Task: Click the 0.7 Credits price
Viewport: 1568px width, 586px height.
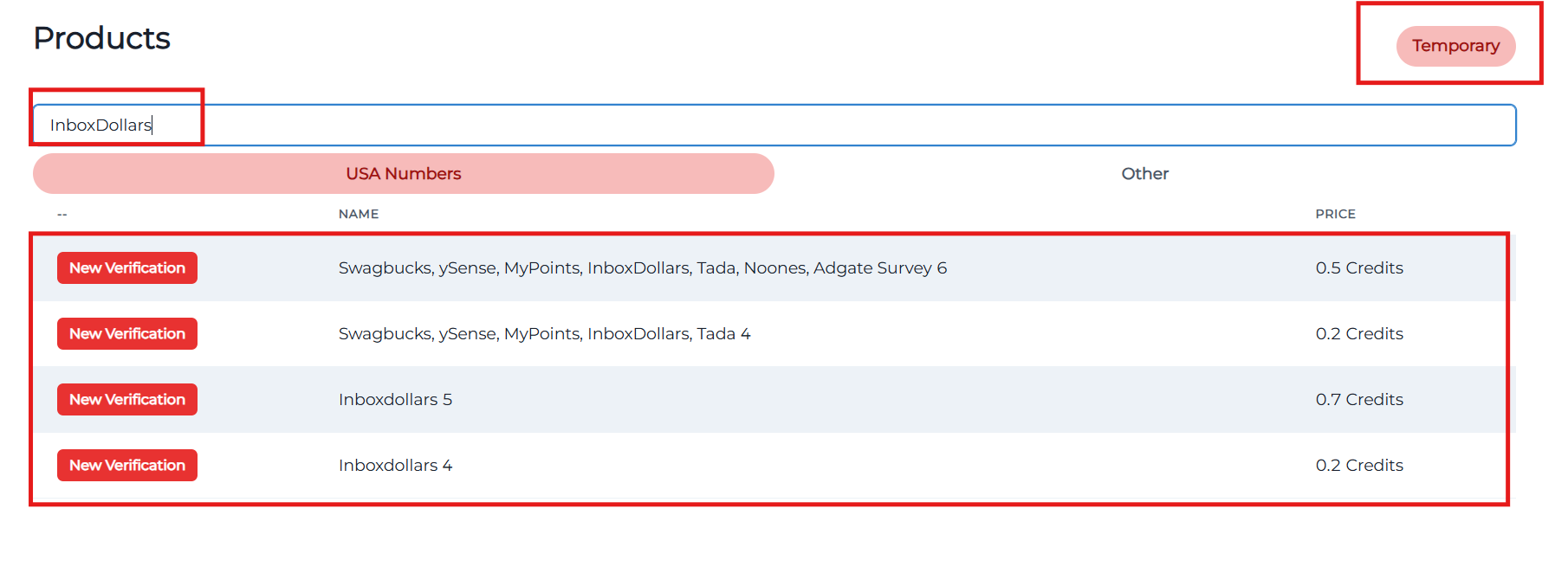Action: tap(1358, 400)
